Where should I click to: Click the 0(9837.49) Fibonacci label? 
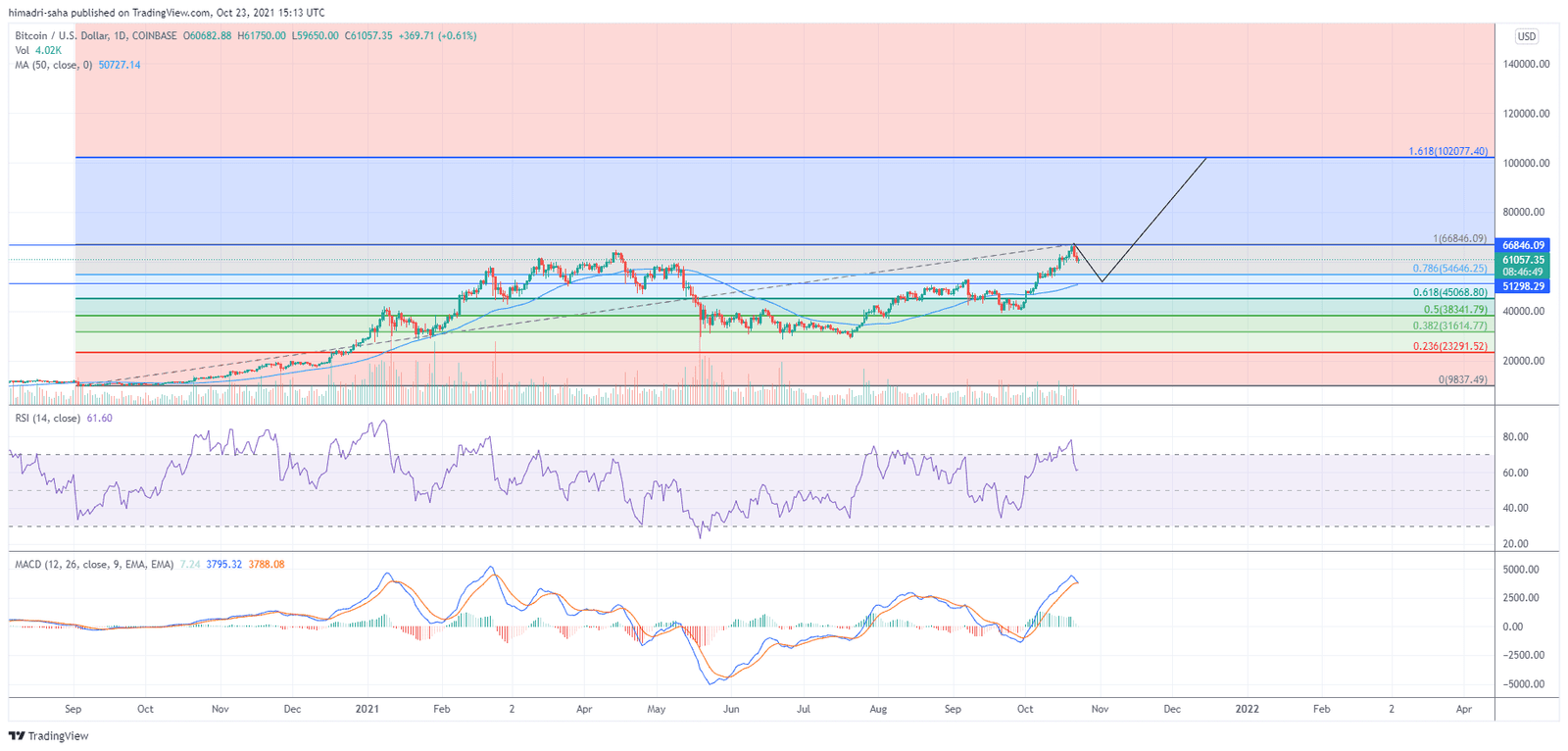tap(1462, 379)
